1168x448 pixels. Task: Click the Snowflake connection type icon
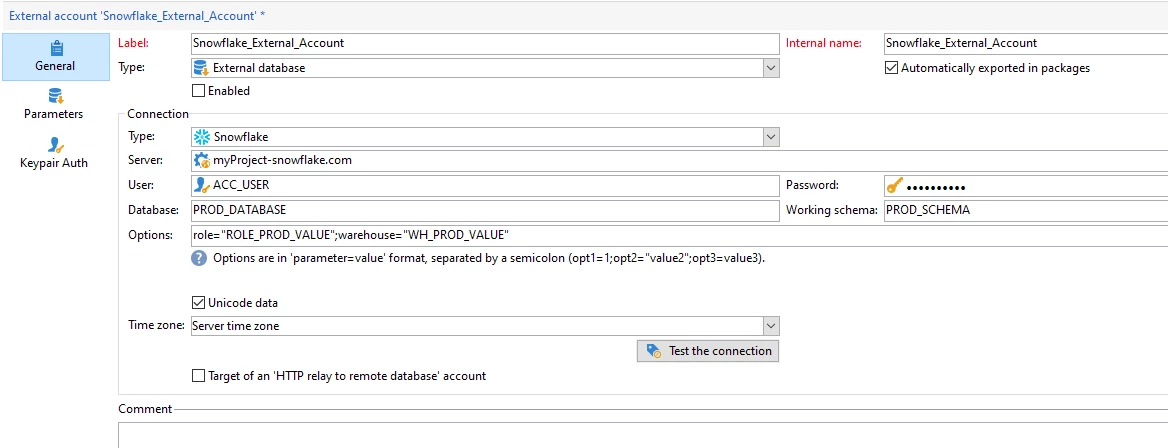click(201, 137)
